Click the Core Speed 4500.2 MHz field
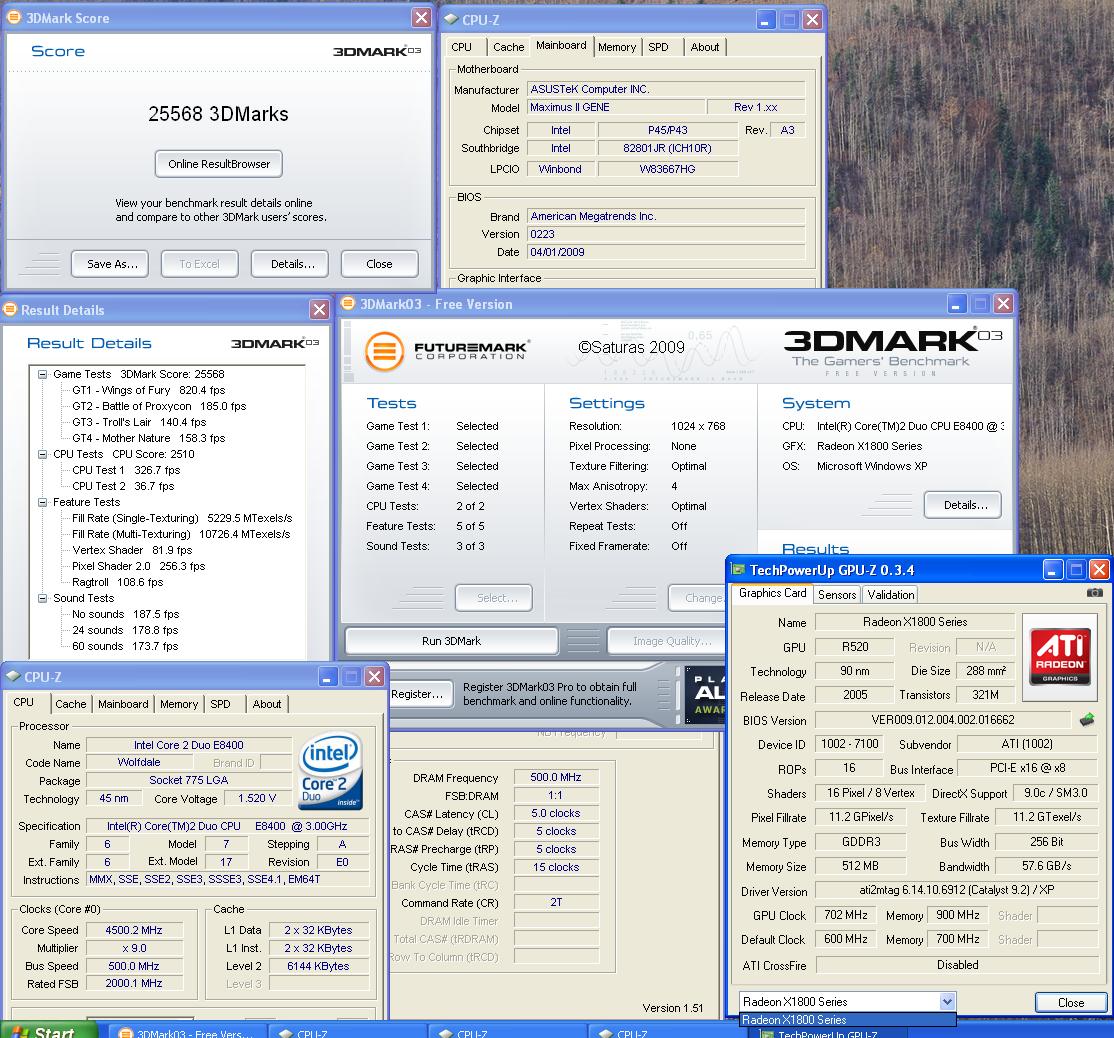This screenshot has height=1038, width=1114. tap(134, 930)
